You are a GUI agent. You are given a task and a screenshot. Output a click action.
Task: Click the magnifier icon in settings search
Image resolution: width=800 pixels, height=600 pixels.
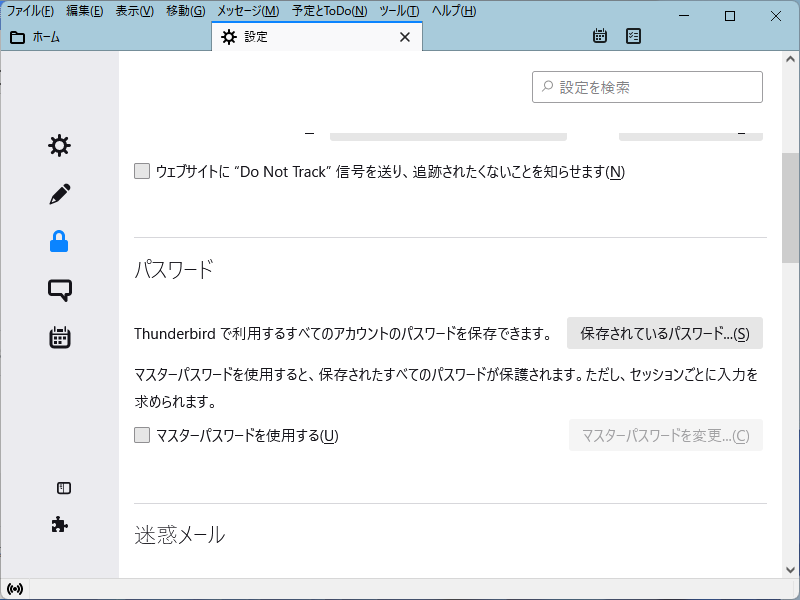(x=547, y=87)
